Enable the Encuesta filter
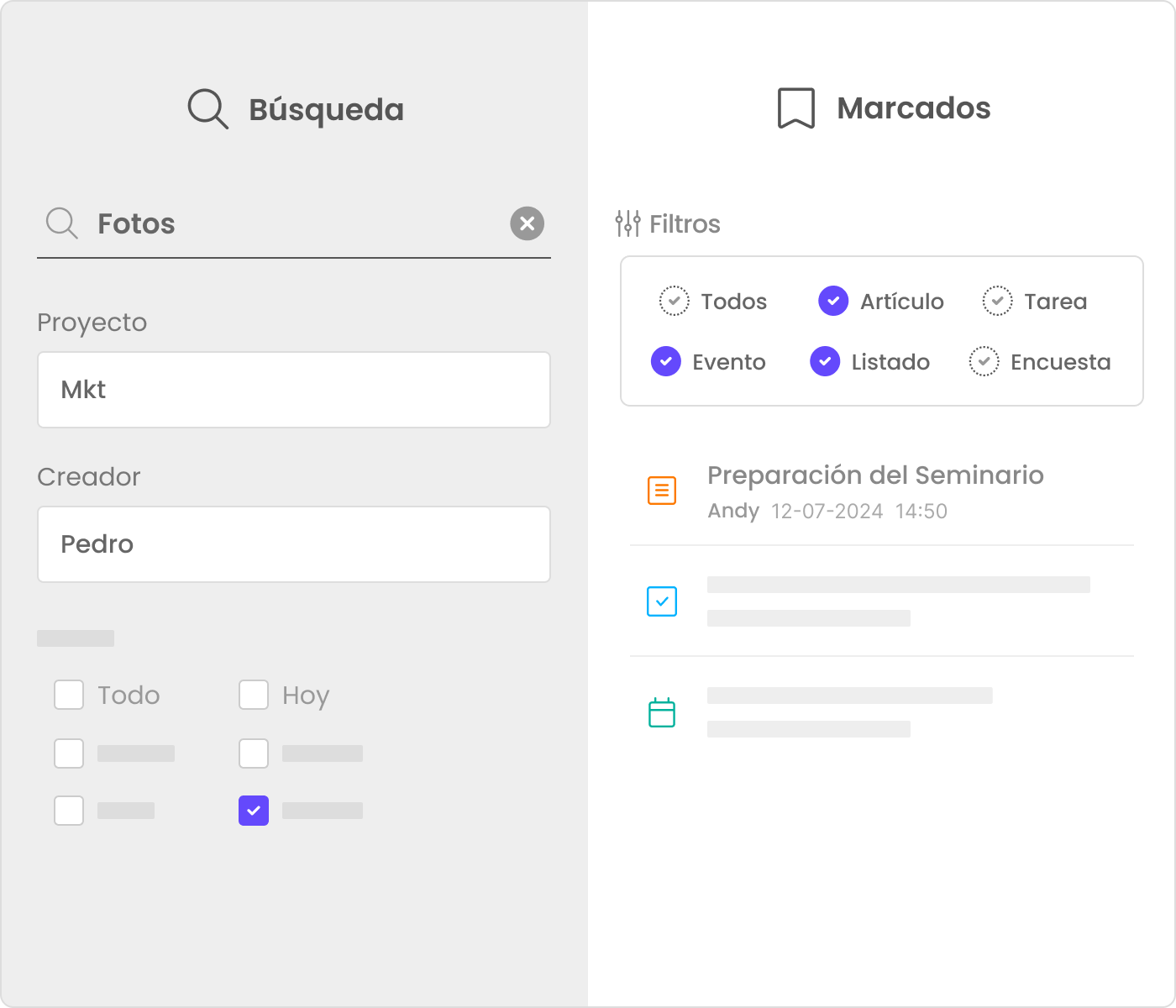This screenshot has width=1176, height=1008. coord(984,362)
